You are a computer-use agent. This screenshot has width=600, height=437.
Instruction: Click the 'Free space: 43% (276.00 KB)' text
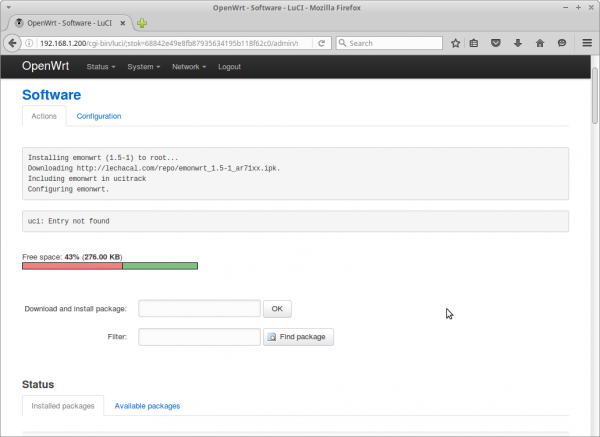pyautogui.click(x=72, y=257)
